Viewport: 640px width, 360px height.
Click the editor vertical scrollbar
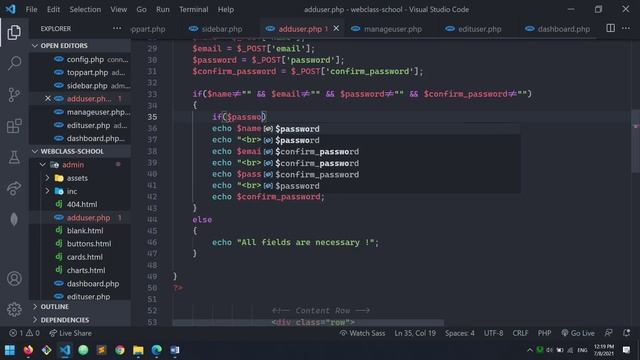coord(635,141)
